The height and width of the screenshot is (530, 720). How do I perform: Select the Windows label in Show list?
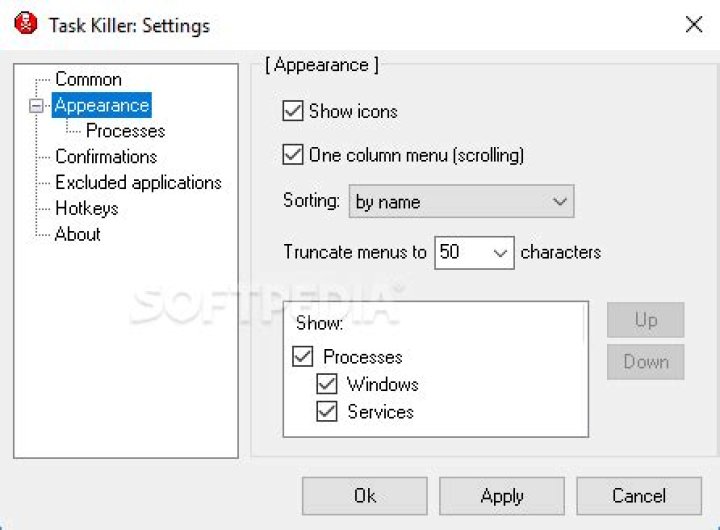tap(382, 384)
